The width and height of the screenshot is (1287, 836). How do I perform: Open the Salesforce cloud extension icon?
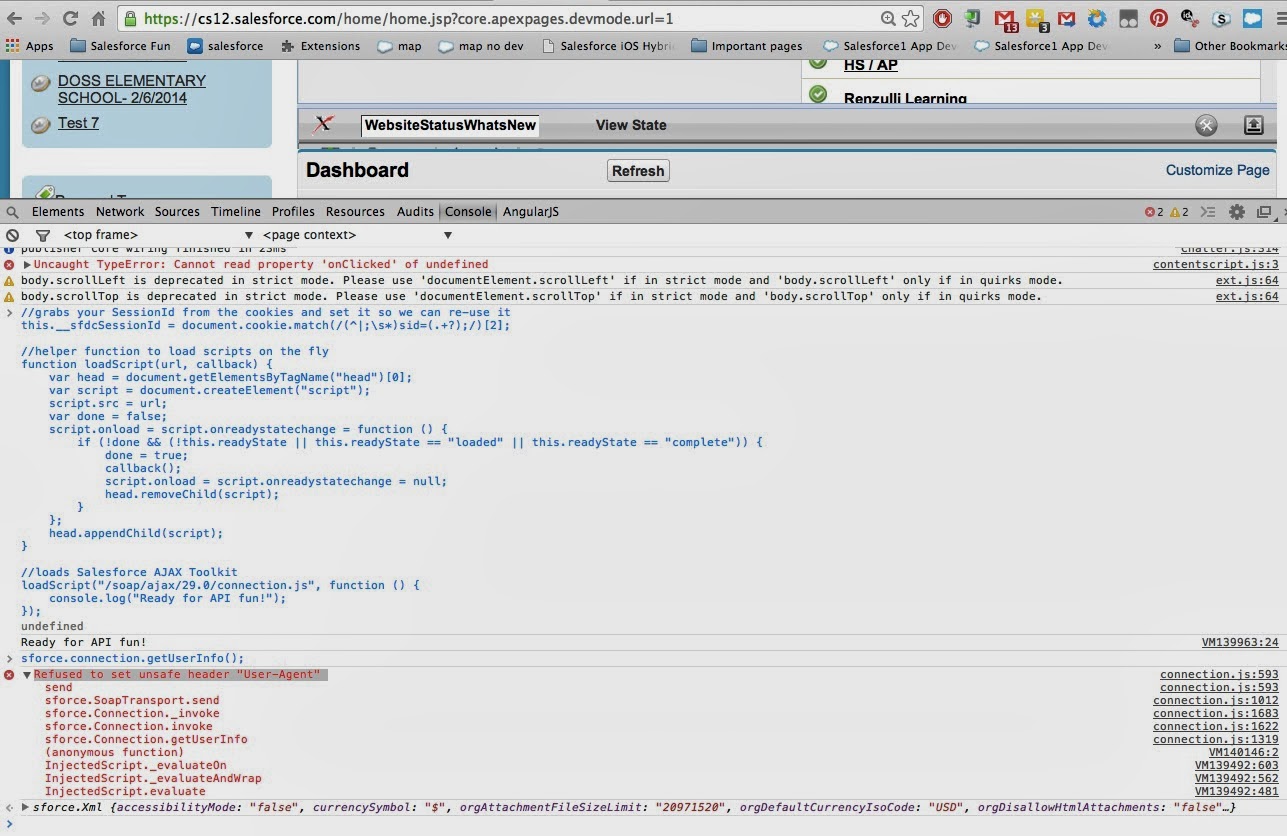[1251, 18]
